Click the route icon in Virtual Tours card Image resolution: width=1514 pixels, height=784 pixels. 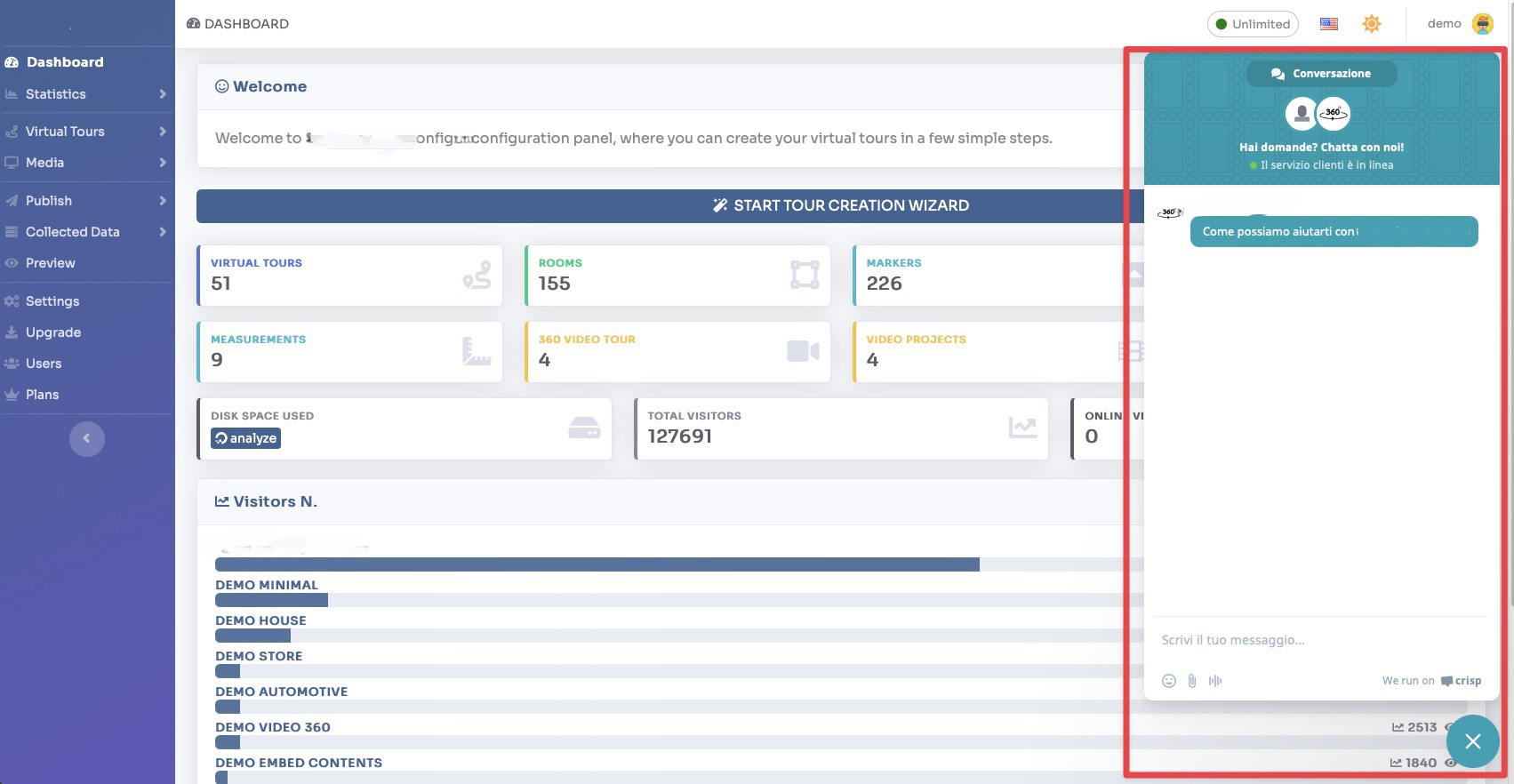point(477,275)
